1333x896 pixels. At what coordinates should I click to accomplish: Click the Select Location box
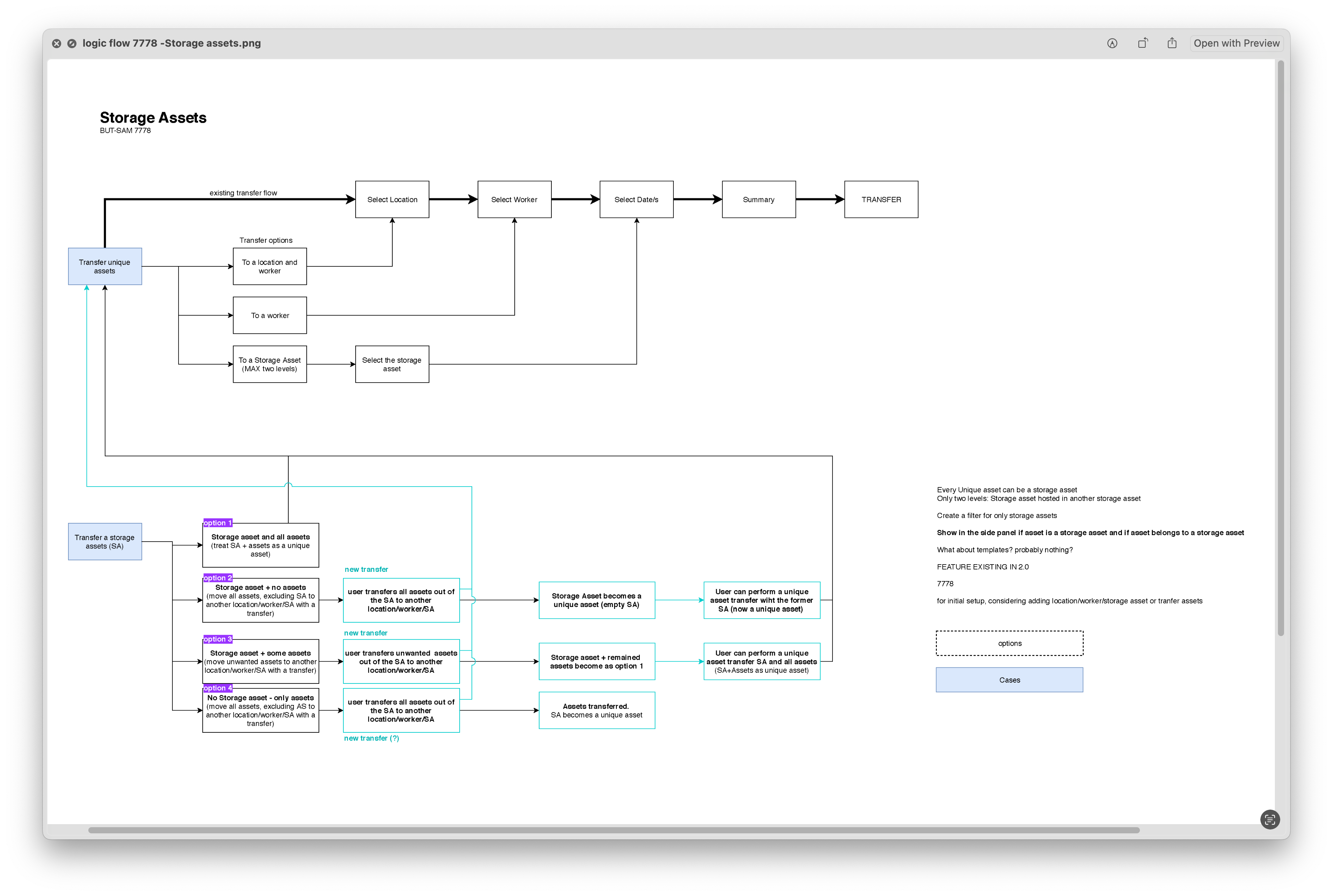[x=392, y=200]
